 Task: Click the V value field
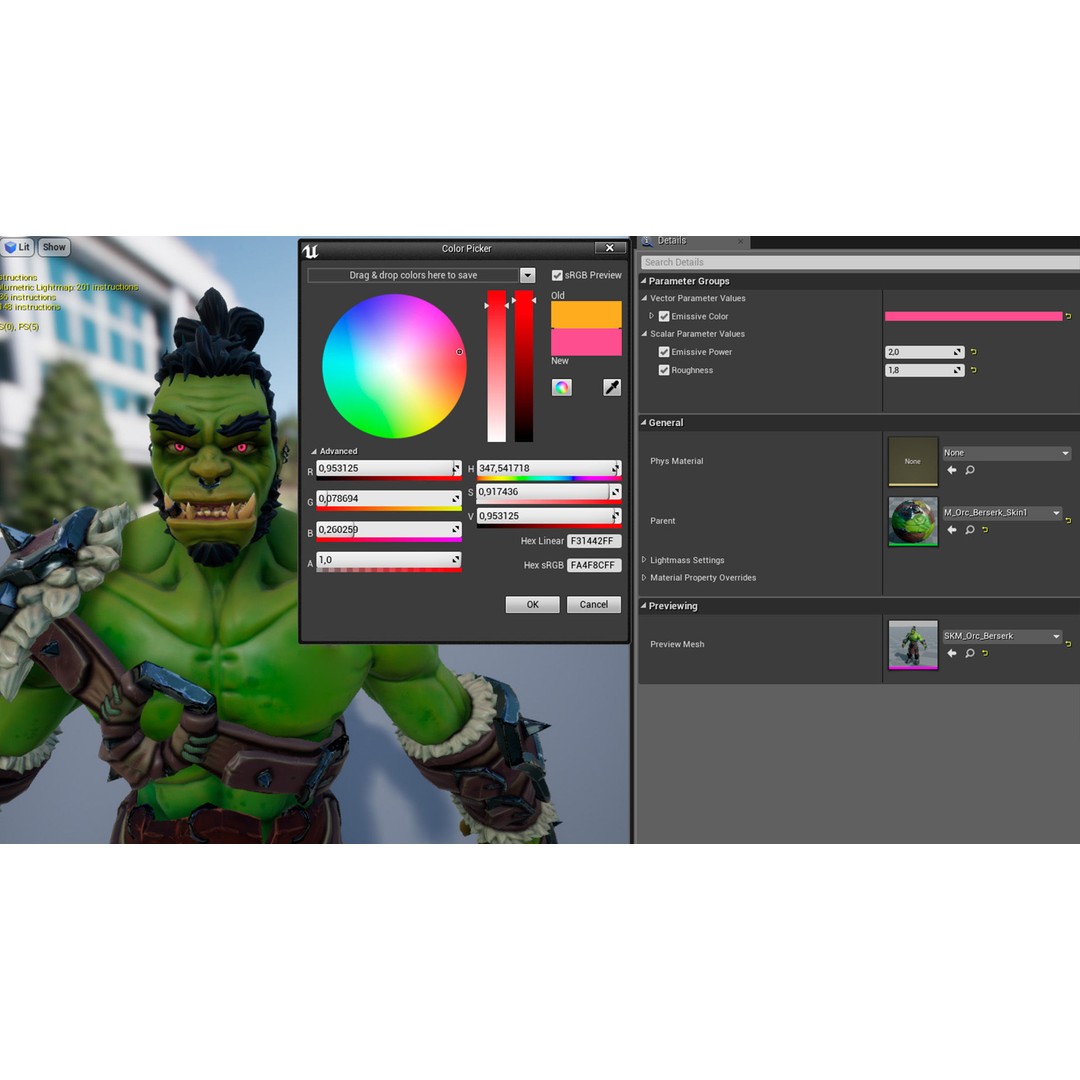[549, 516]
